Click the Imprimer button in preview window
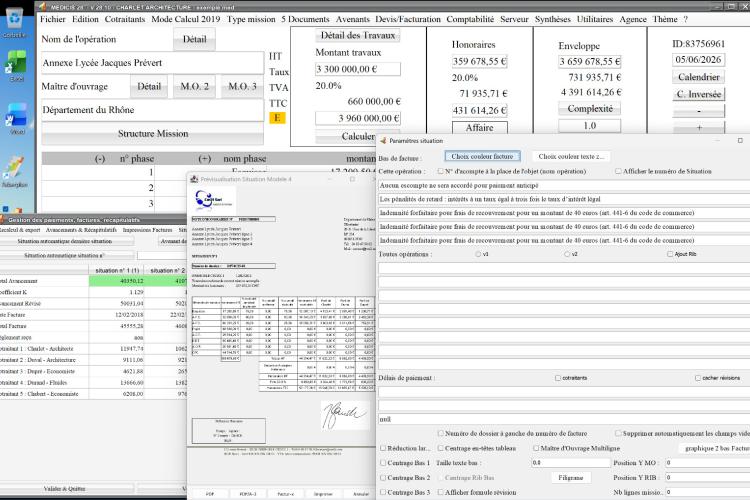Viewport: 750px width, 500px height. click(x=323, y=494)
